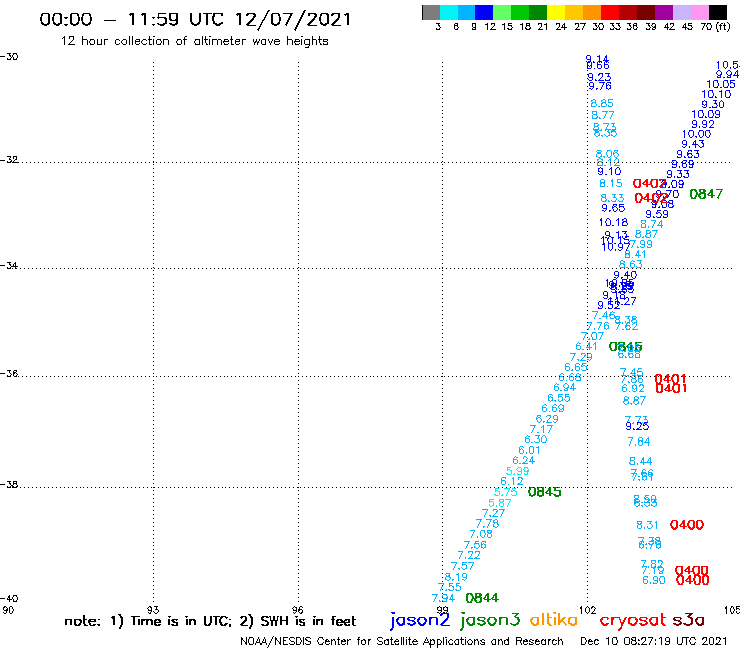
Task: Click the jason3 satellite label
Action: tap(490, 620)
